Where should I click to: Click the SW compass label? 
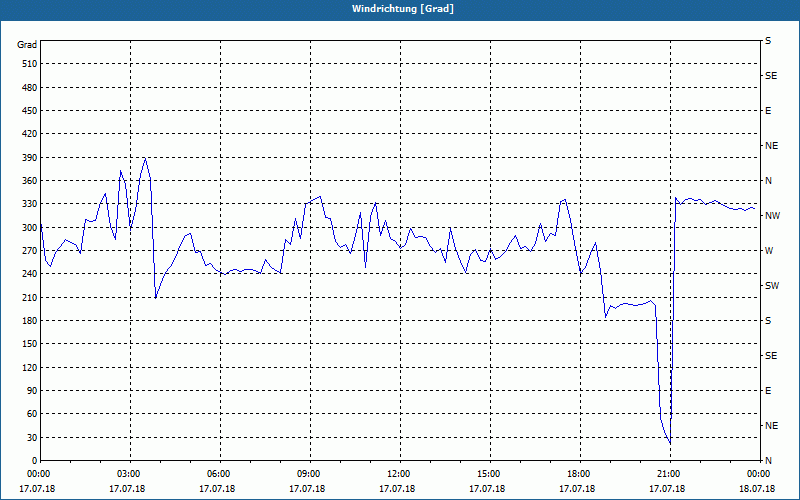[x=772, y=286]
